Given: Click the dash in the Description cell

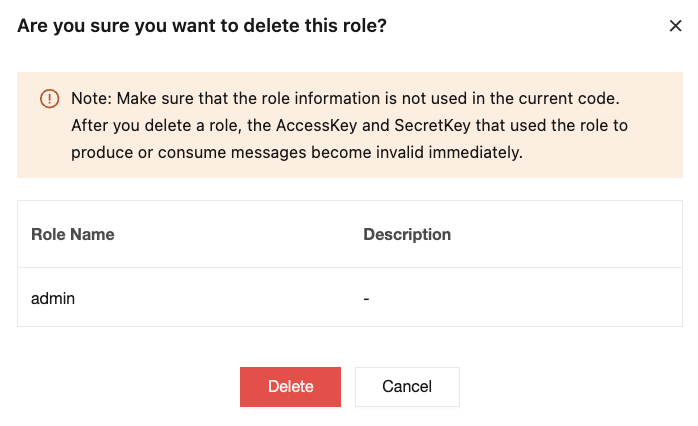Looking at the screenshot, I should tap(367, 297).
